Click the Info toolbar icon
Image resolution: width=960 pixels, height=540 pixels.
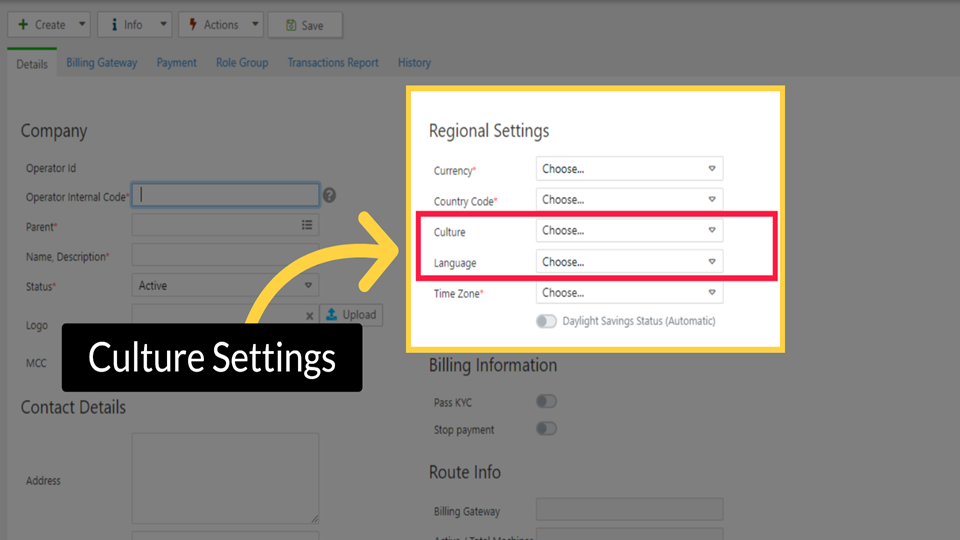click(115, 25)
